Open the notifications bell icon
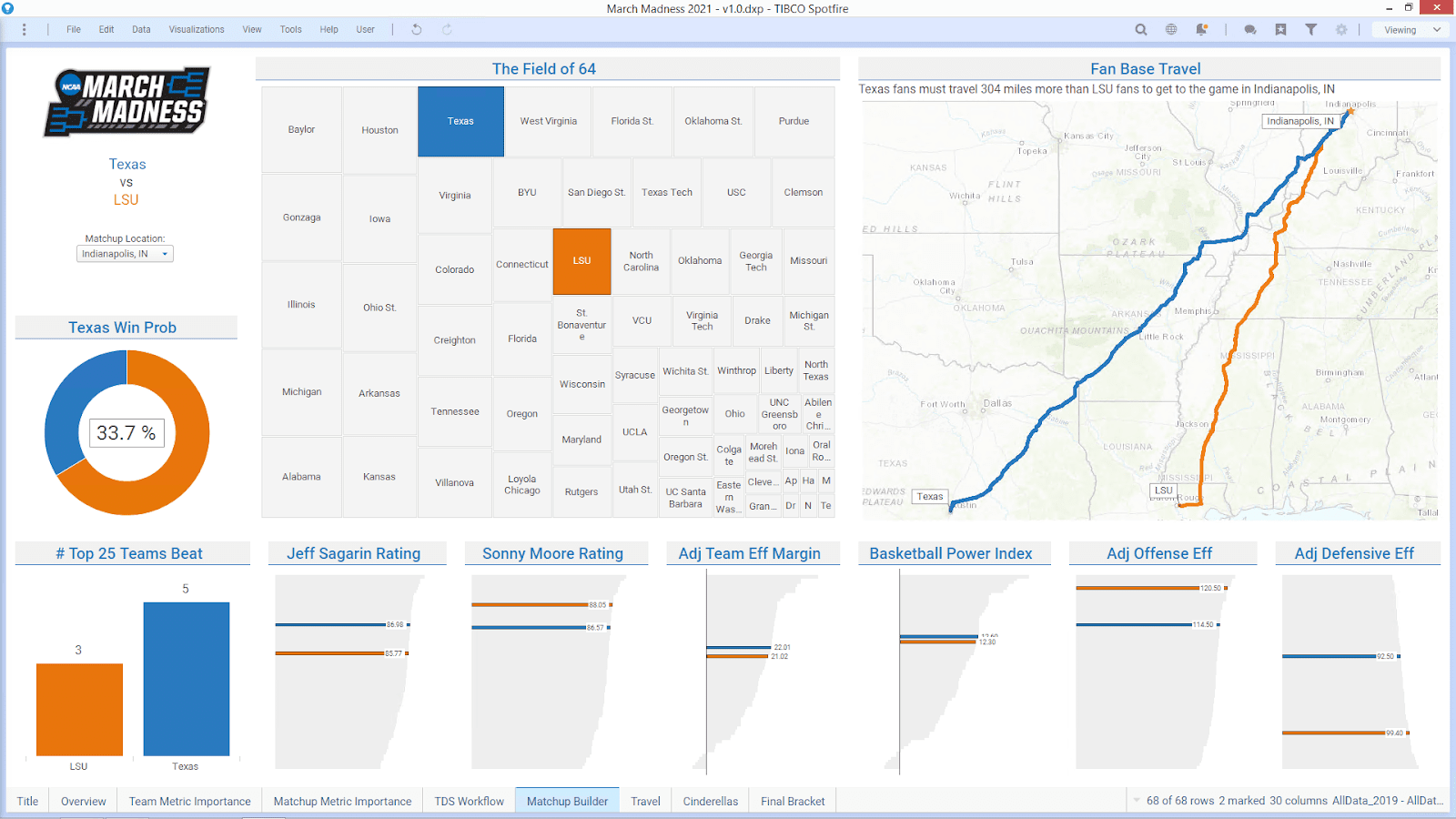This screenshot has width=1456, height=819. point(1201,29)
